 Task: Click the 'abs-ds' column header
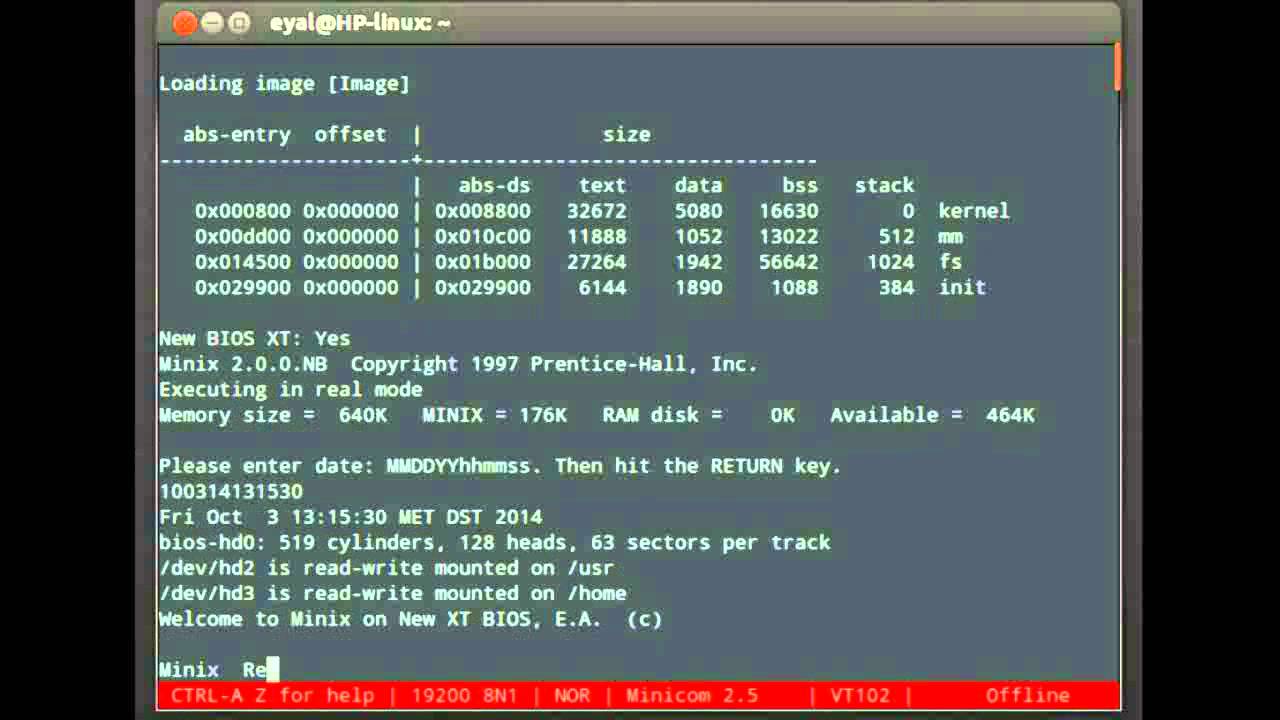(x=494, y=186)
